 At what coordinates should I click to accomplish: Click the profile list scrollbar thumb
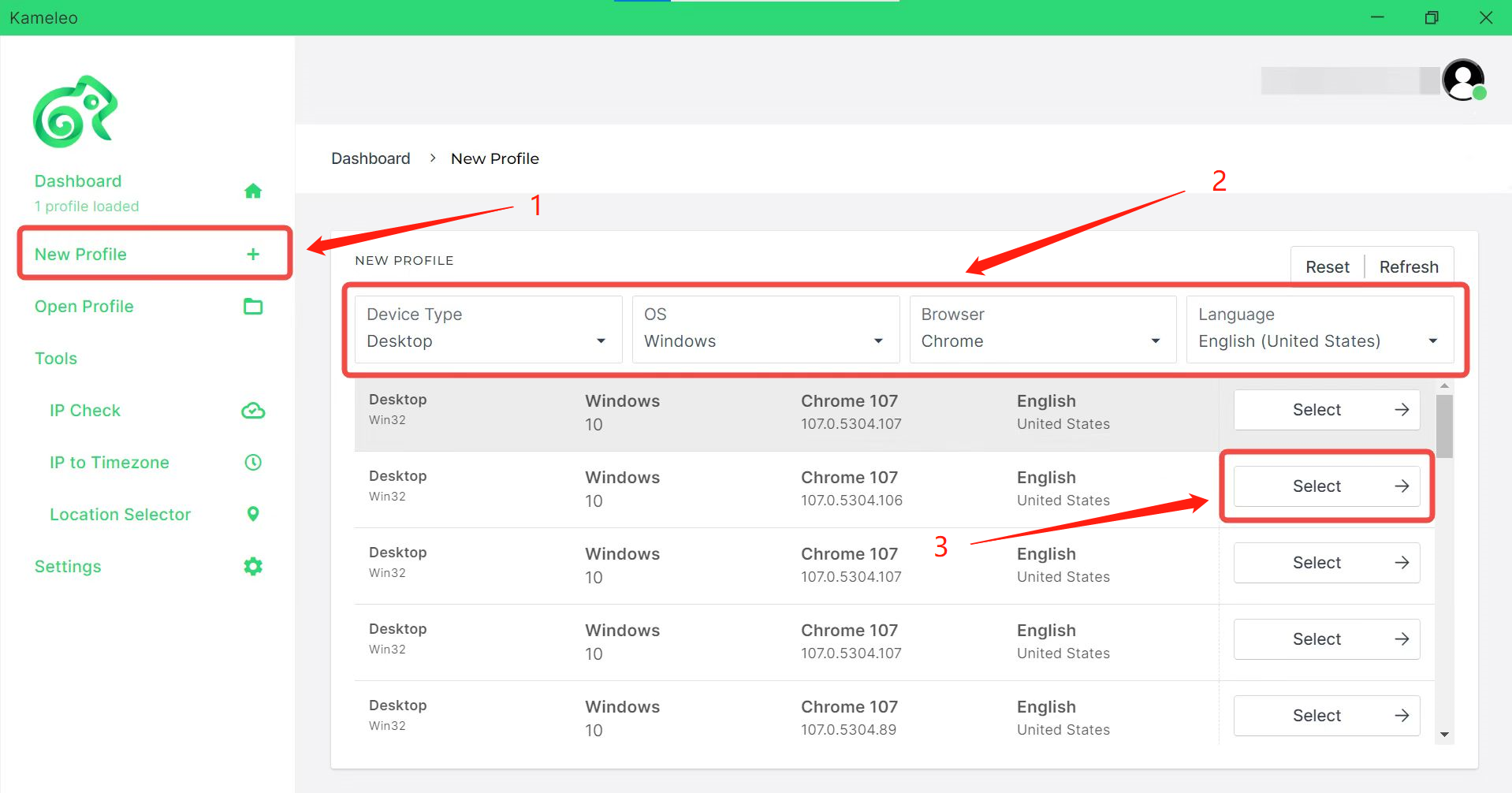pyautogui.click(x=1444, y=426)
